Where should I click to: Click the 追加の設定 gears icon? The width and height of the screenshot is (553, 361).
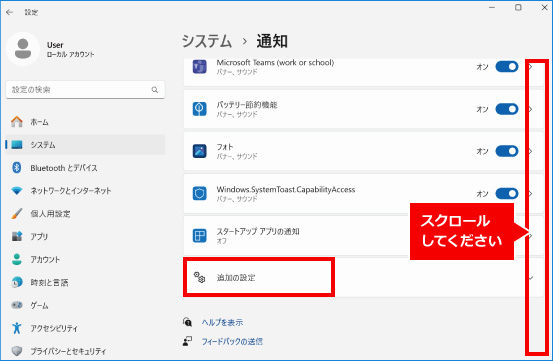click(x=200, y=277)
